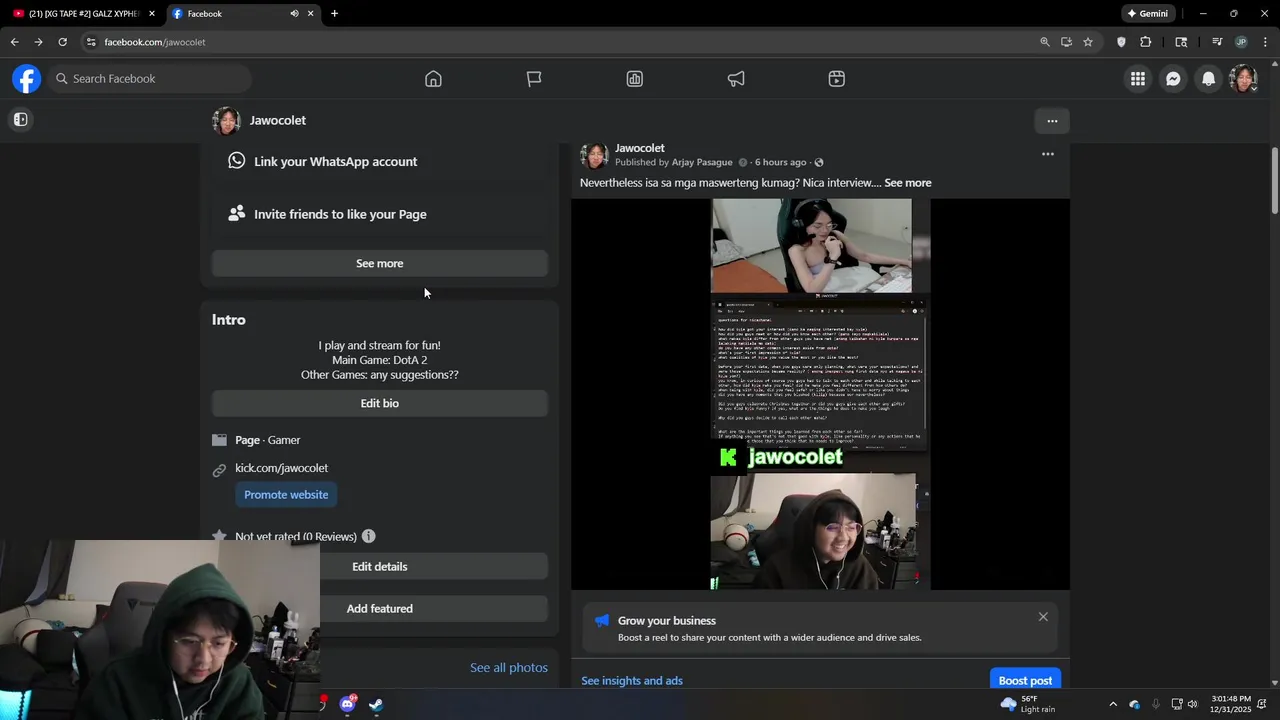This screenshot has height=720, width=1280.
Task: Expand the See more button above Intro
Action: (380, 263)
